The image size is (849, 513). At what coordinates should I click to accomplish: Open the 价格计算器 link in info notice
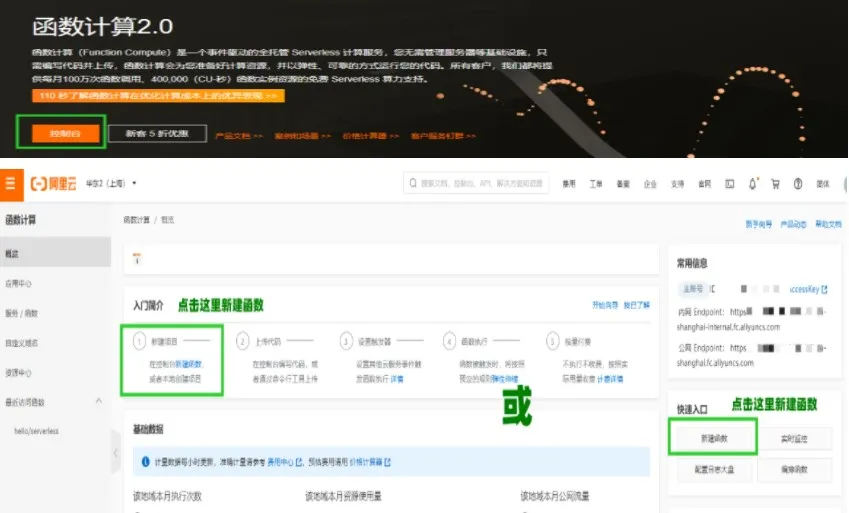(x=370, y=462)
